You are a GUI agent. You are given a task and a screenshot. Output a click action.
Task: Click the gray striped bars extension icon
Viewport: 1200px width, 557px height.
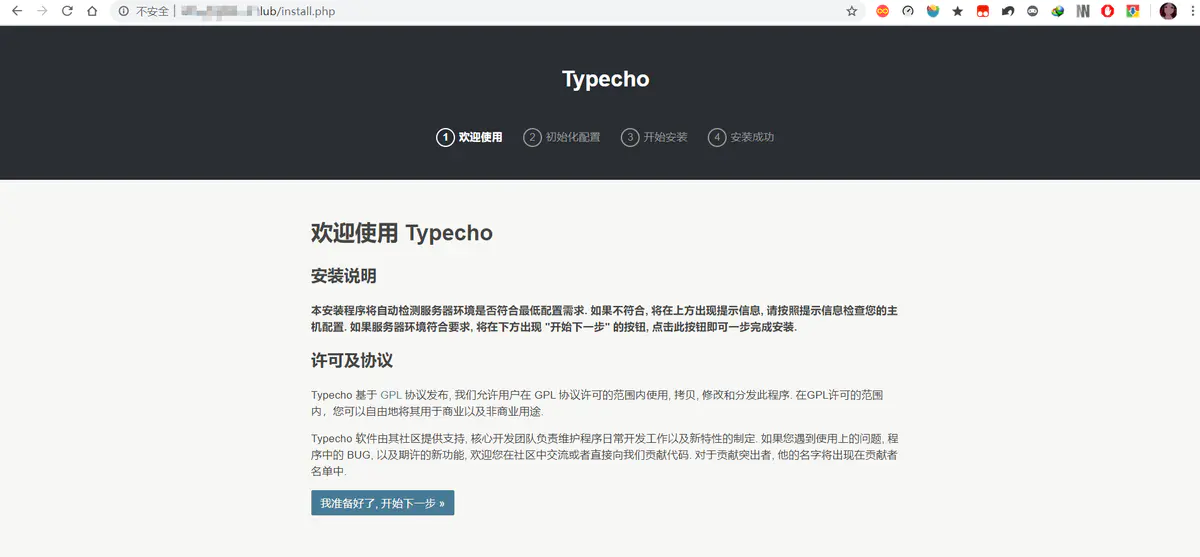pyautogui.click(x=1083, y=11)
